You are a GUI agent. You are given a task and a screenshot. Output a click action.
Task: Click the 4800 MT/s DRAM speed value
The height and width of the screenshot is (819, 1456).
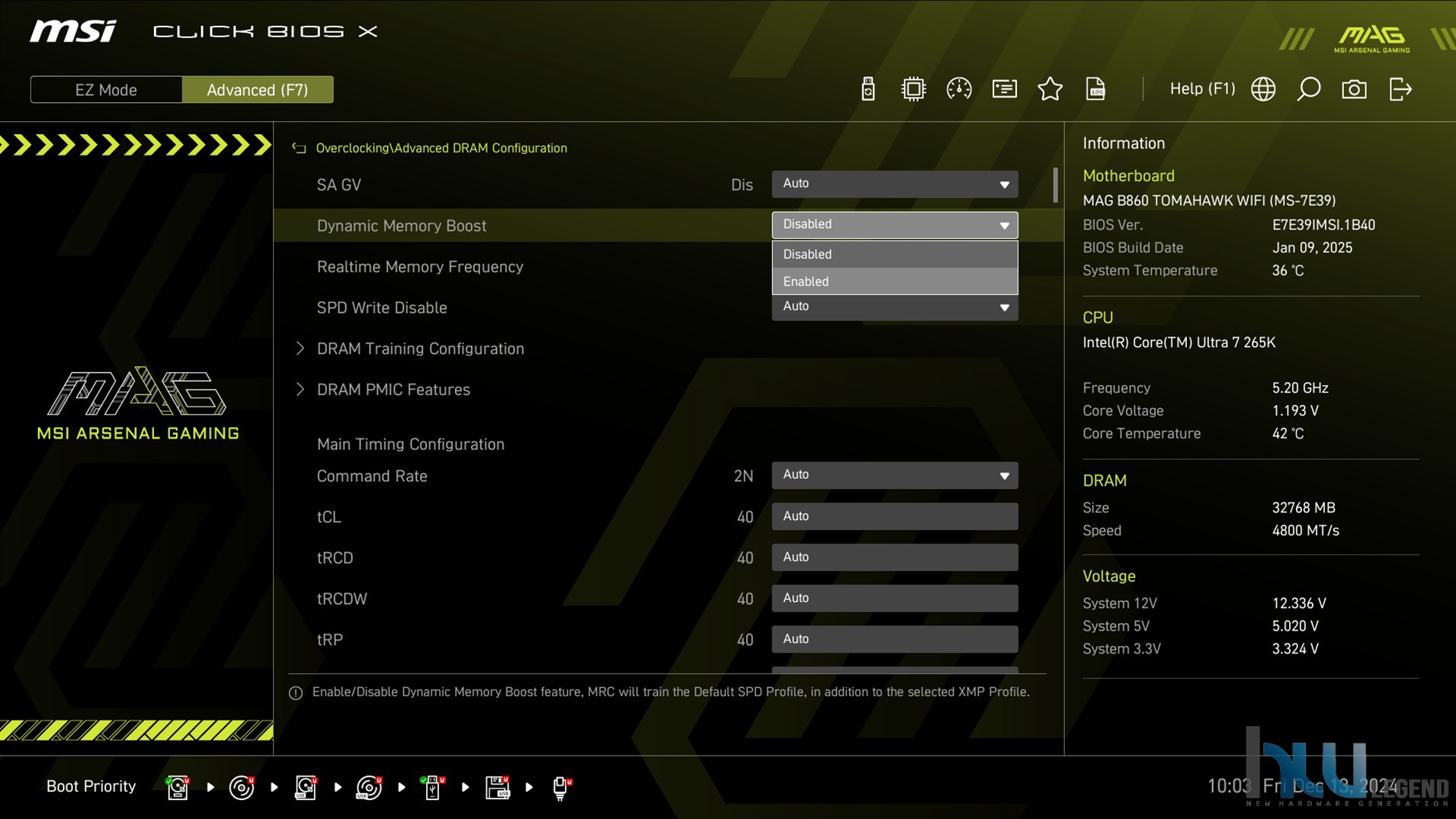1305,531
